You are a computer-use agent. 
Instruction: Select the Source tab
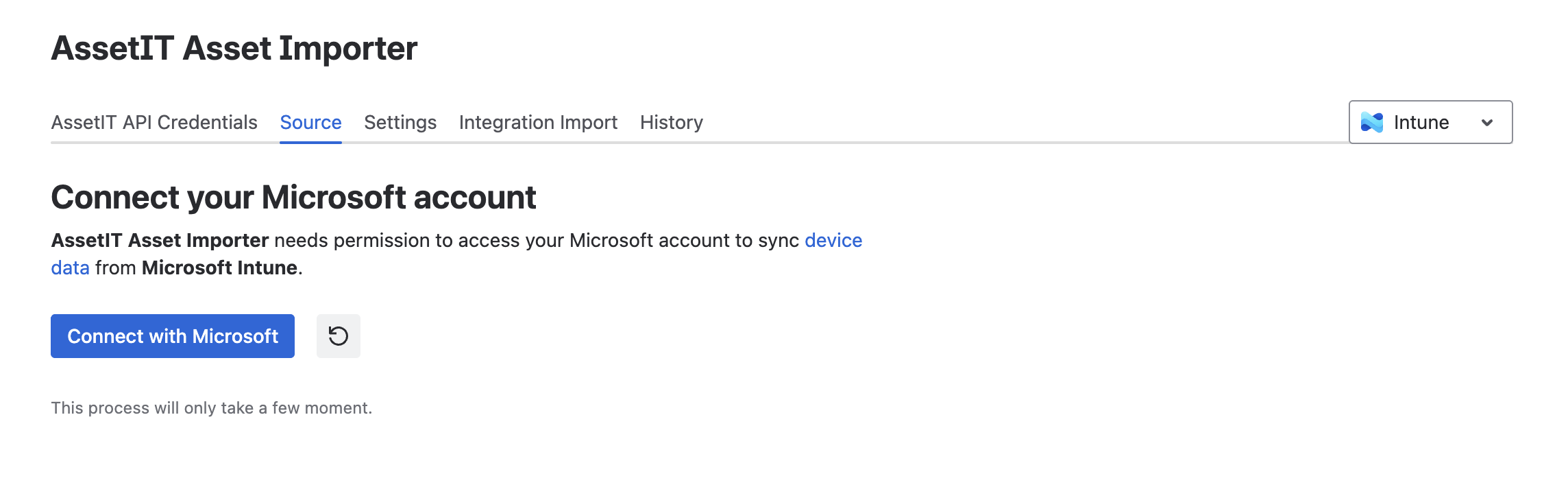[x=310, y=122]
